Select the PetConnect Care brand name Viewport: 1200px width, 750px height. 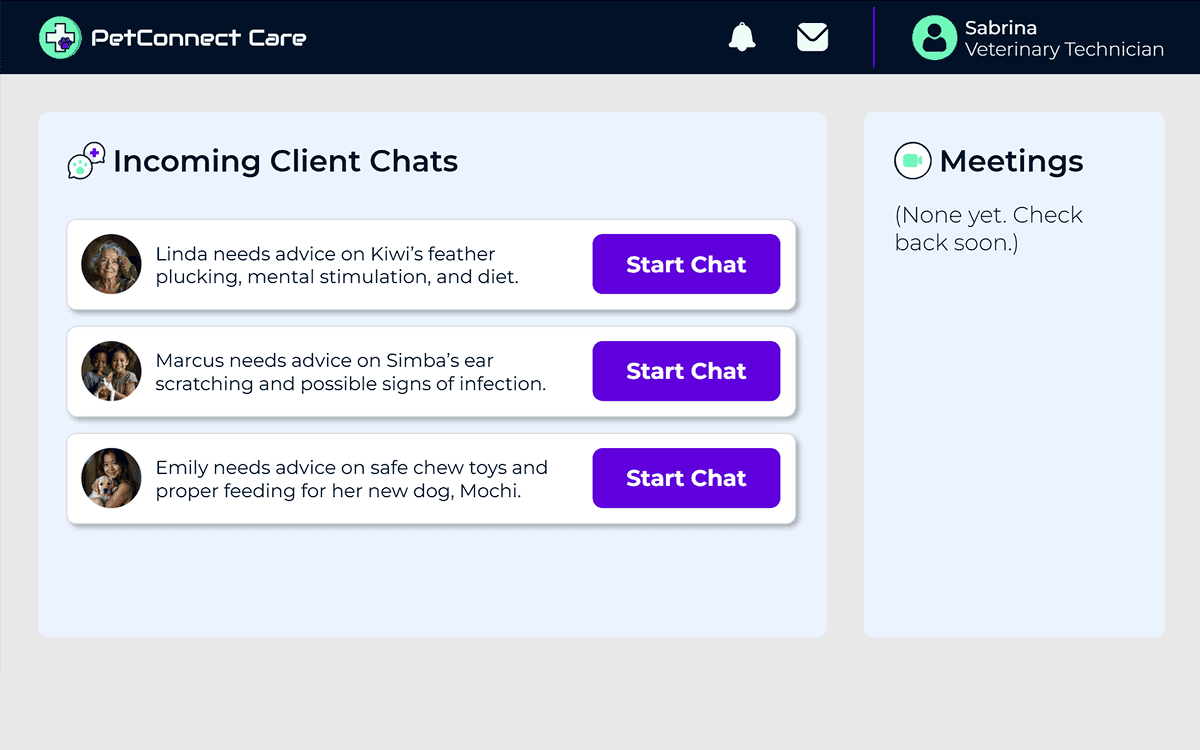pos(198,38)
